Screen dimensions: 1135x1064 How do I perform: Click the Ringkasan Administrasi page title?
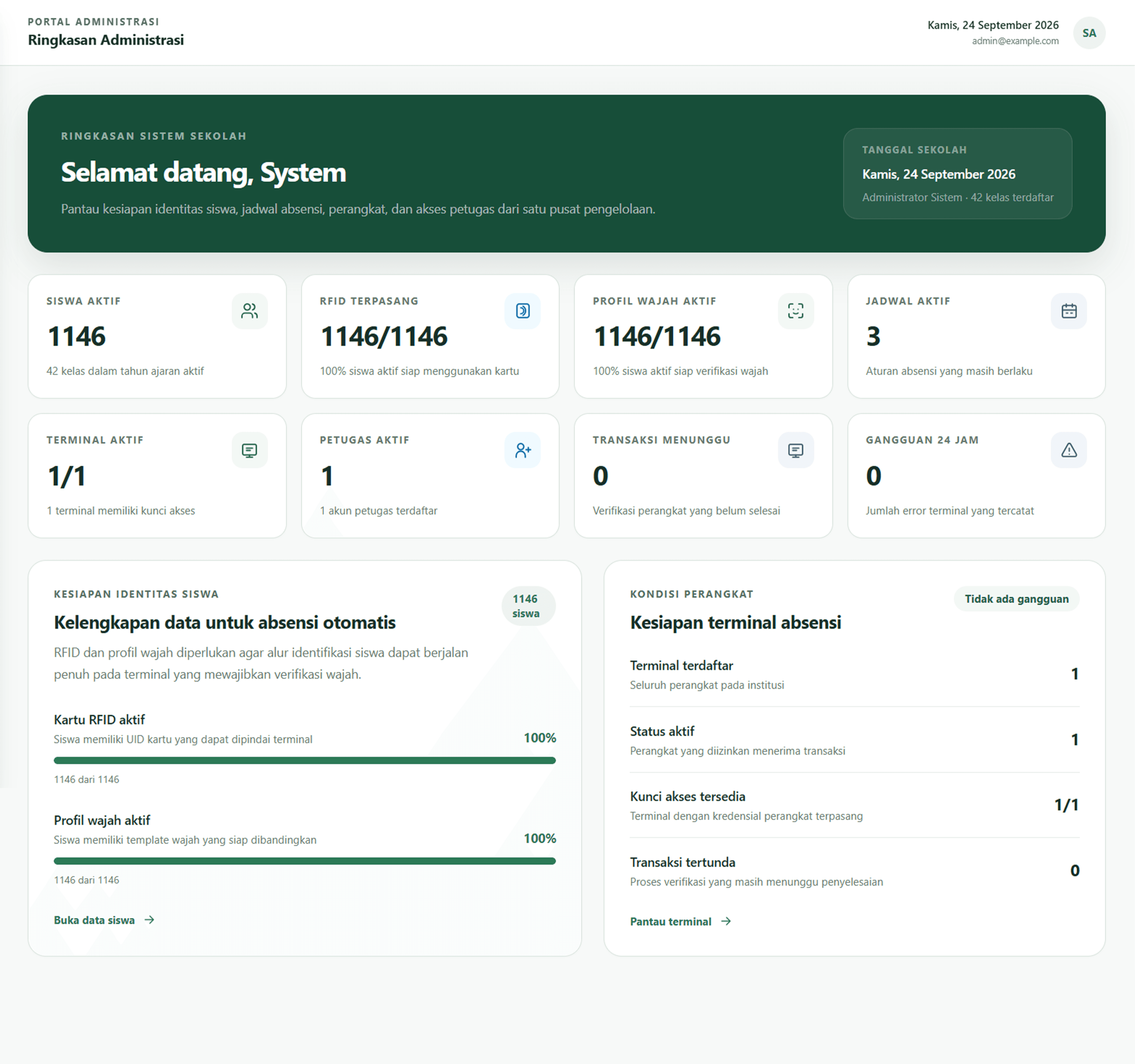coord(106,40)
